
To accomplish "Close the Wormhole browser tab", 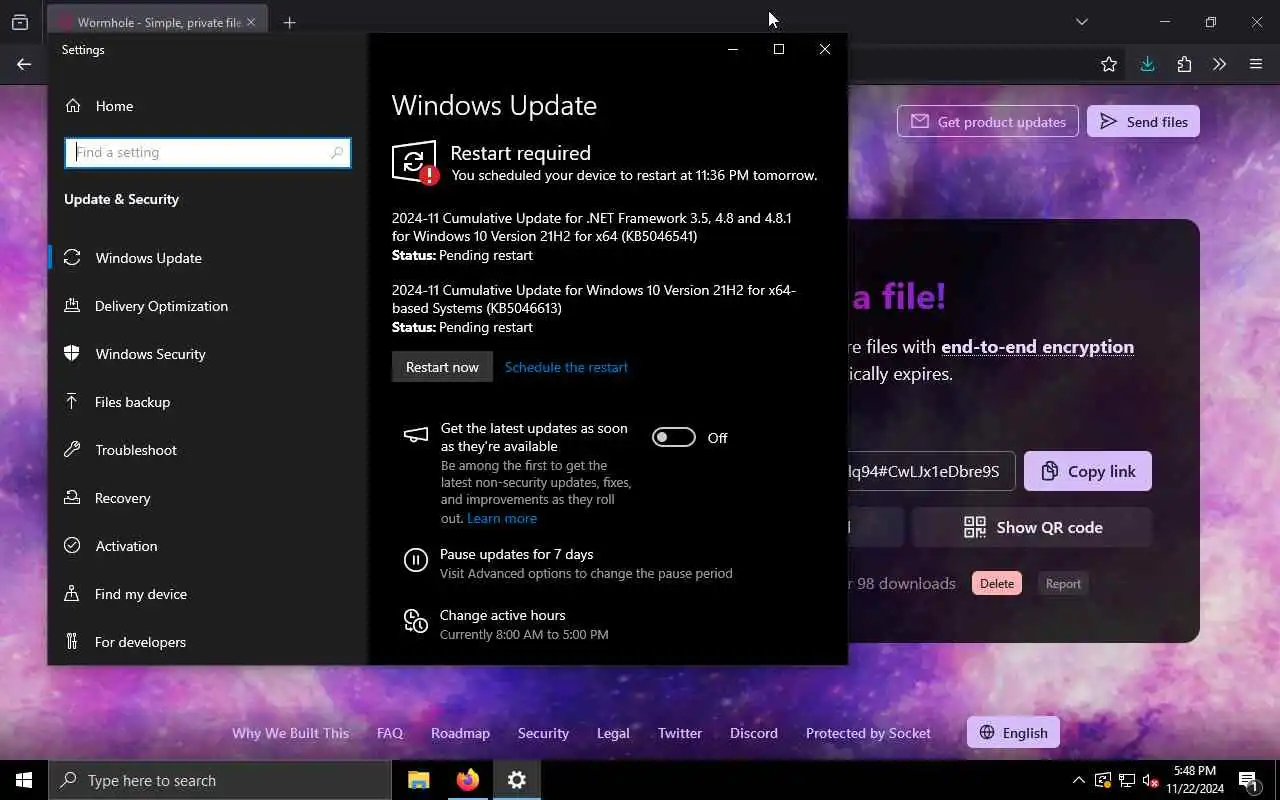I will click(250, 22).
